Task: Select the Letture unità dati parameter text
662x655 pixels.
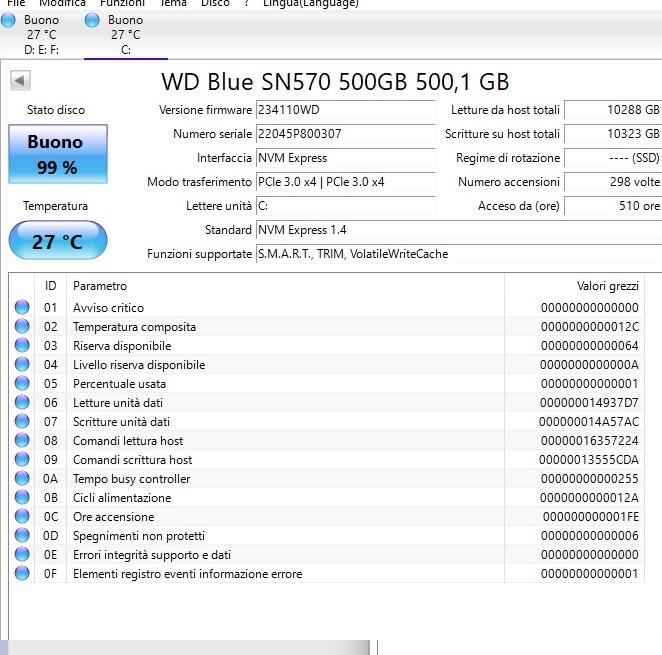Action: point(118,403)
